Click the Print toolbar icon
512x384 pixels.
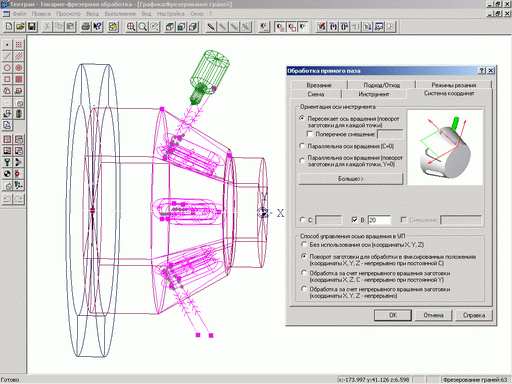click(x=86, y=26)
